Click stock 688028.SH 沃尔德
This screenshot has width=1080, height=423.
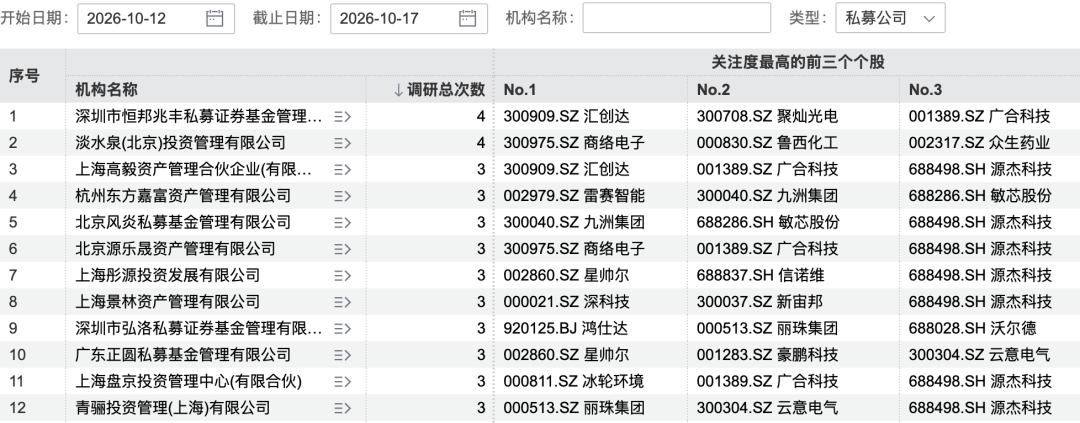coord(972,329)
